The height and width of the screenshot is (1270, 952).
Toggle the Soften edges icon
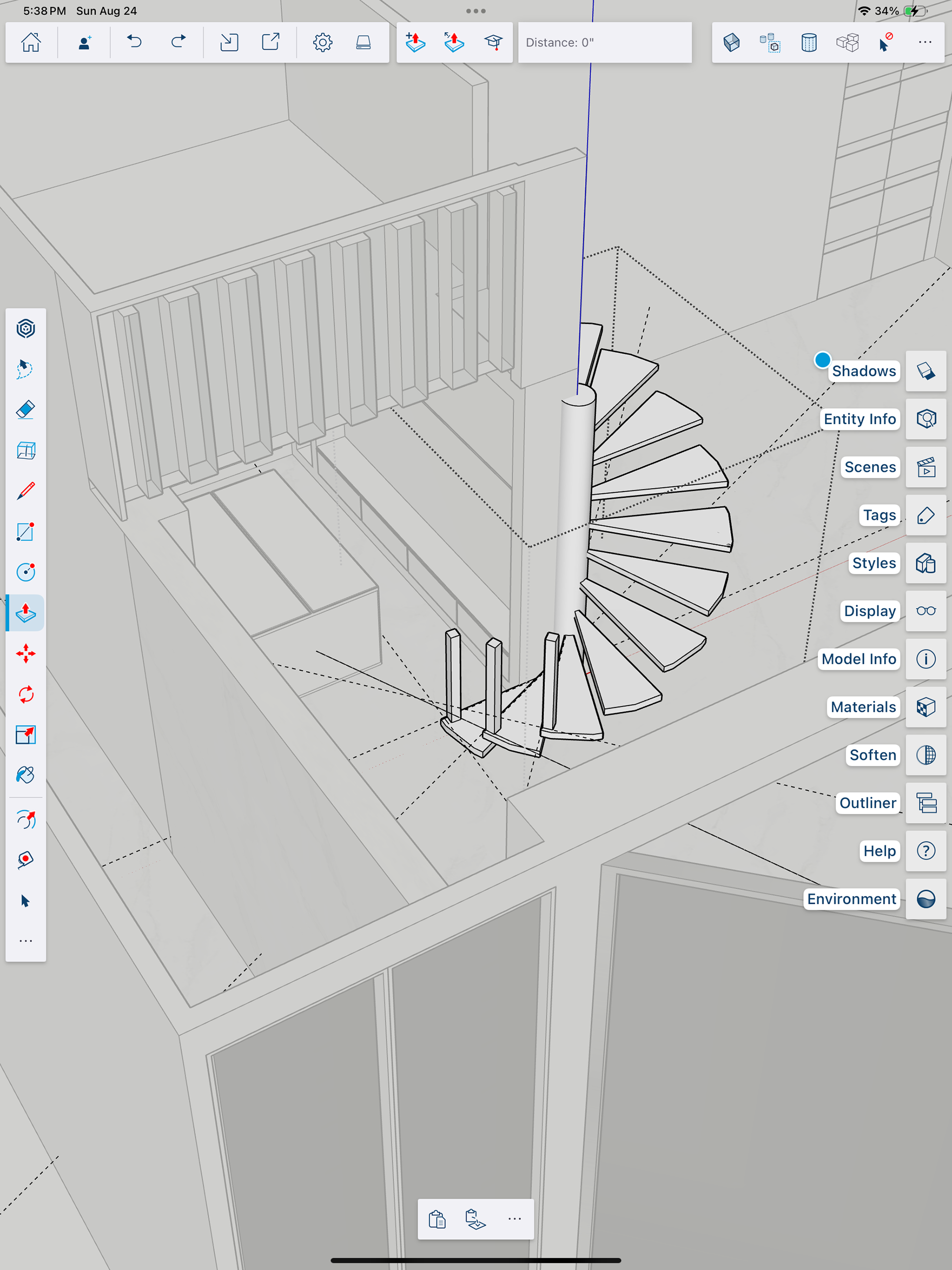coord(926,755)
